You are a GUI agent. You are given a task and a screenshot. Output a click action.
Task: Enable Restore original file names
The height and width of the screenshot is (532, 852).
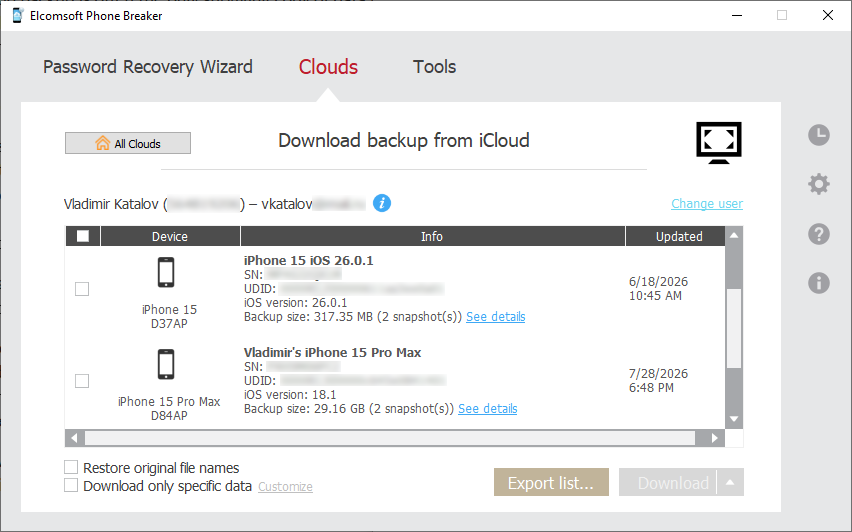click(71, 467)
